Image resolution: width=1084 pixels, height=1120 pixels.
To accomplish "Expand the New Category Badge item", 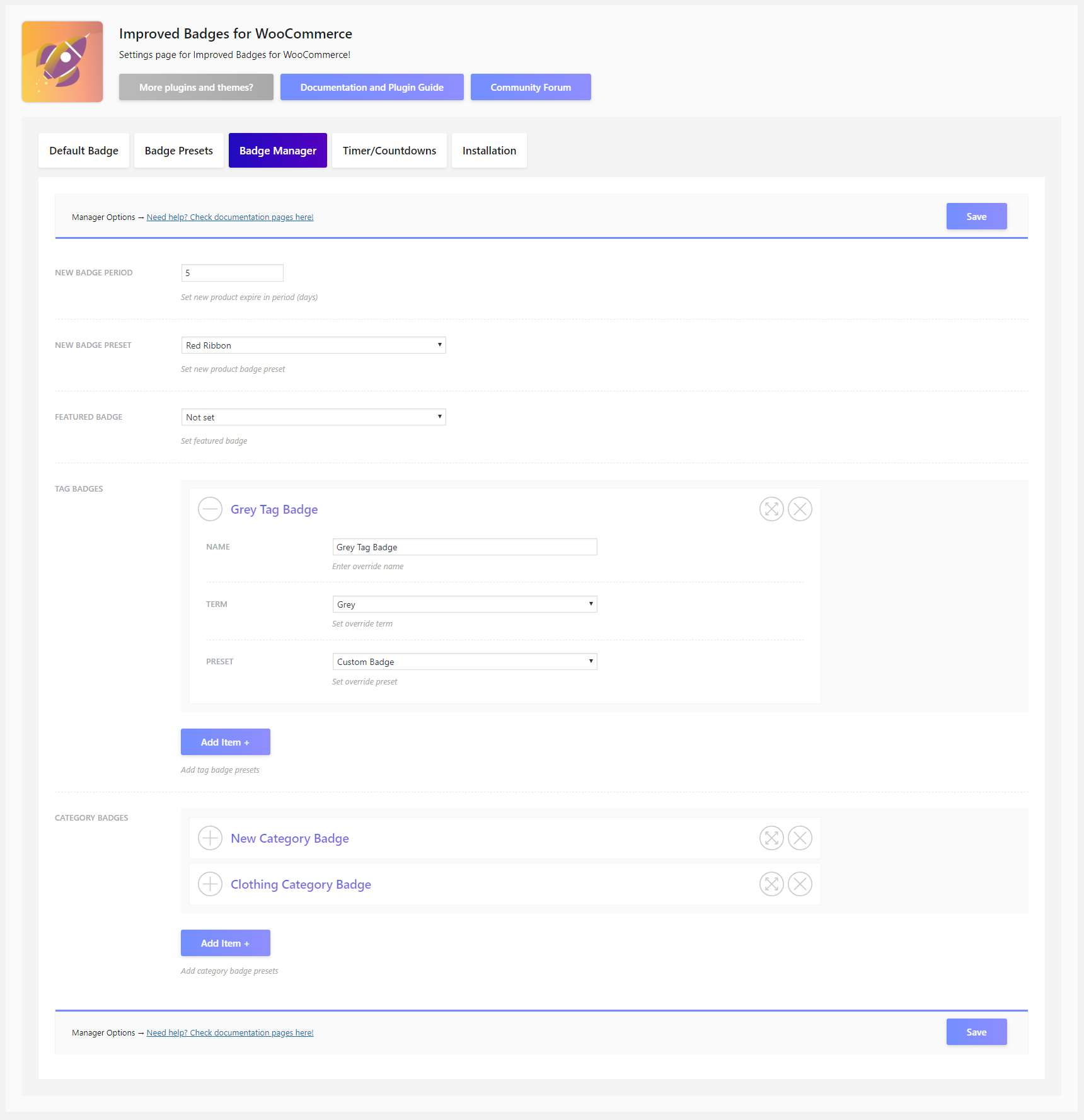I will click(210, 838).
